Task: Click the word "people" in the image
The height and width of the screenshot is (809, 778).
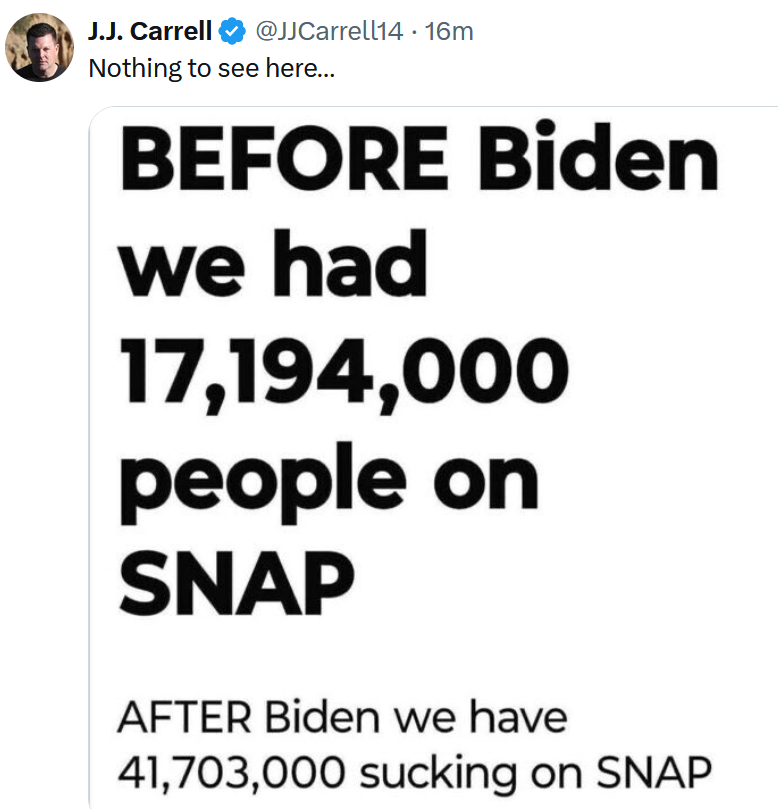Action: click(x=257, y=480)
